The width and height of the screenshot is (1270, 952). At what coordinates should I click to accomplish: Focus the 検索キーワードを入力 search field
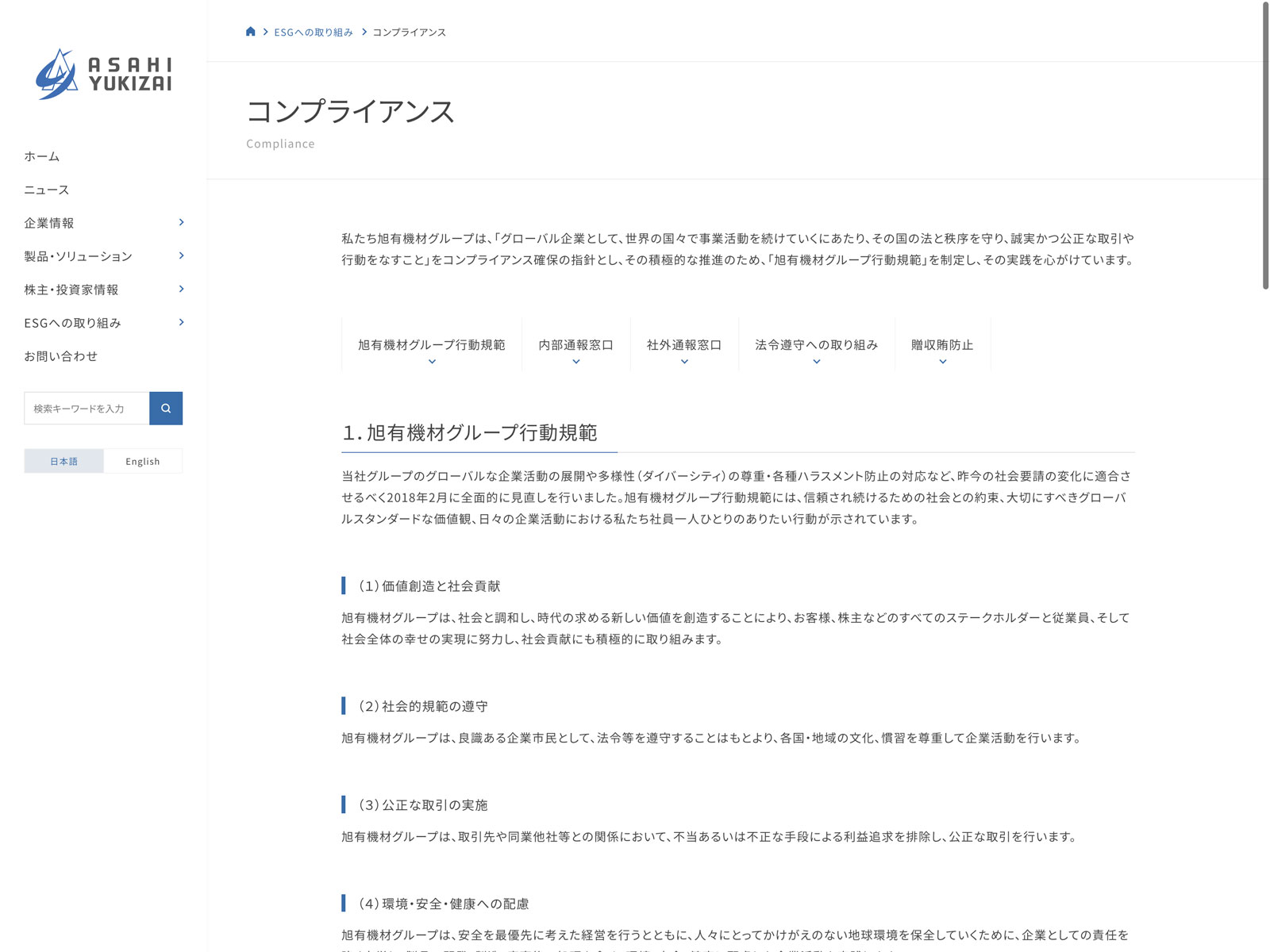(87, 409)
